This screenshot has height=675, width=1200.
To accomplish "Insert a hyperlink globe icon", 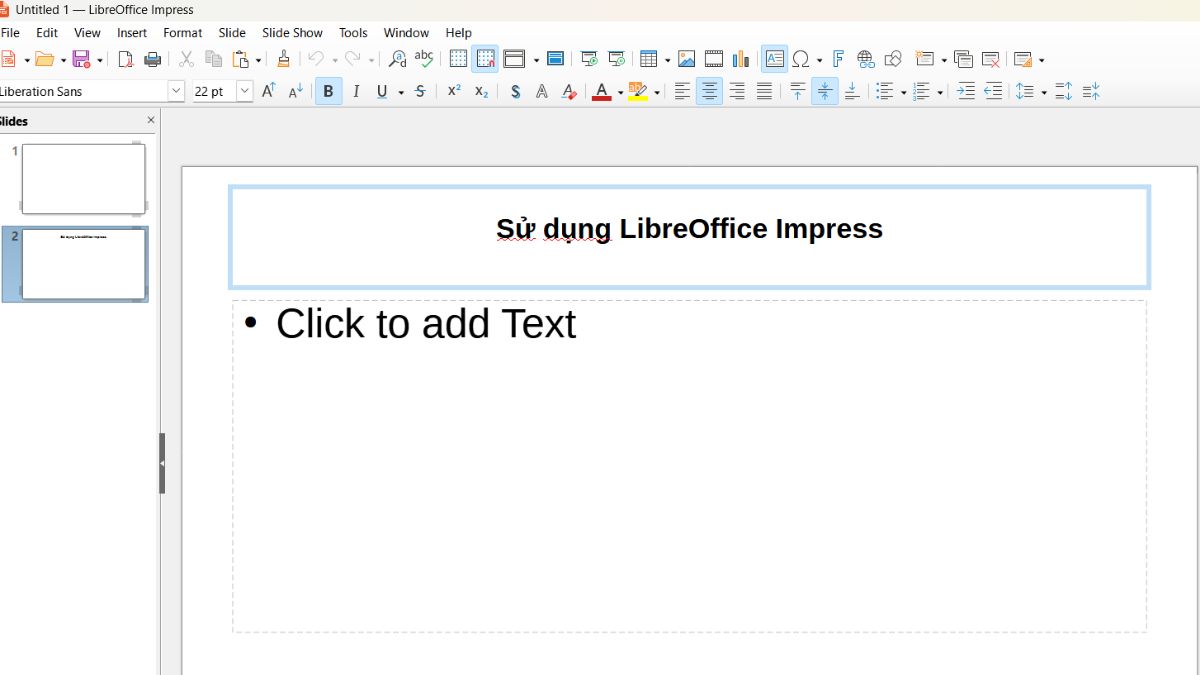I will click(x=866, y=59).
